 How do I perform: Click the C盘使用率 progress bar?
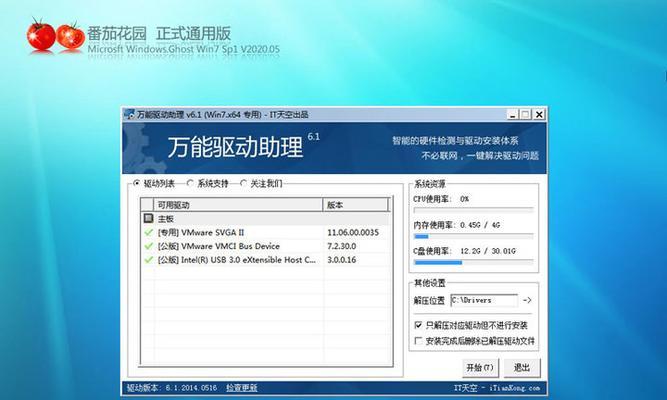[x=473, y=263]
